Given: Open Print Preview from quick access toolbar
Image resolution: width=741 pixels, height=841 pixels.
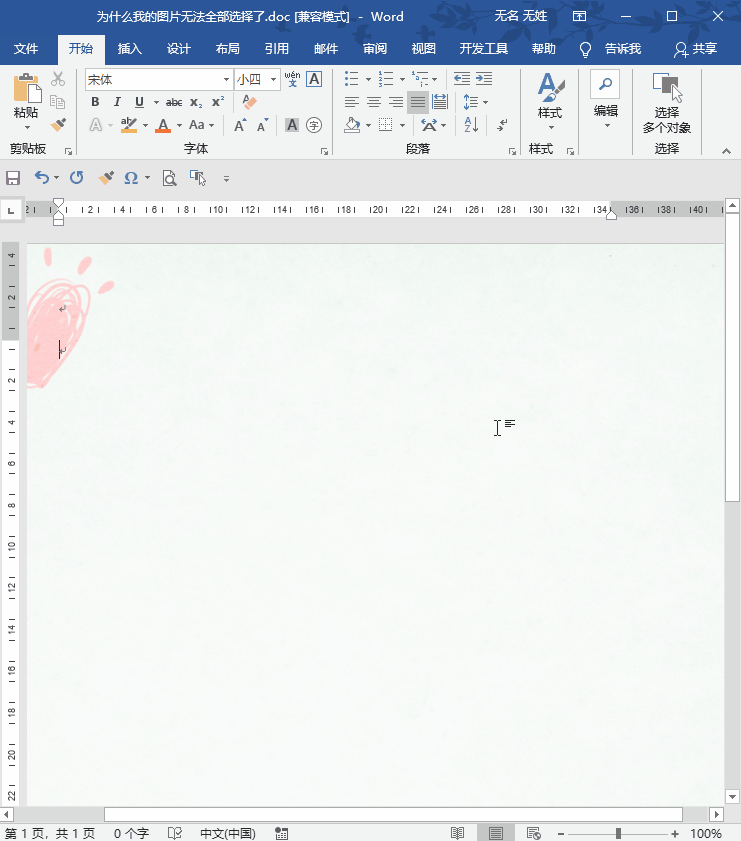Looking at the screenshot, I should [169, 178].
